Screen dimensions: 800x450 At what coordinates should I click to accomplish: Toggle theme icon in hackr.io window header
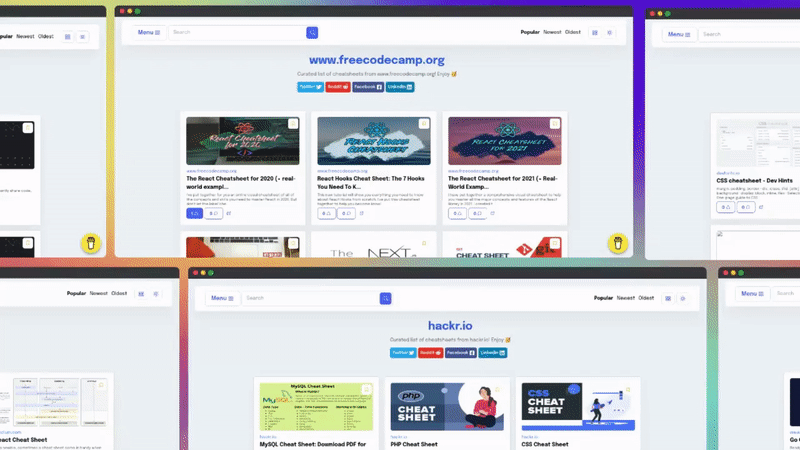click(x=683, y=298)
